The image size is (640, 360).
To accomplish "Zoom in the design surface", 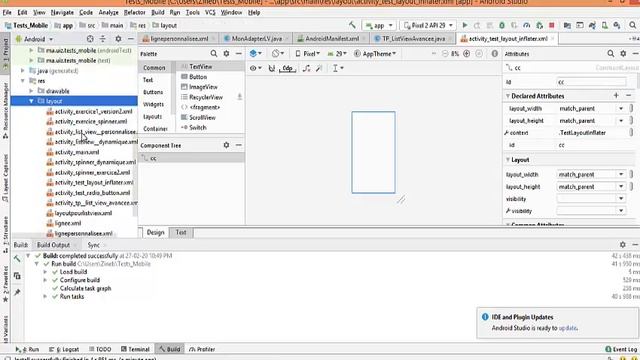I will coord(466,53).
